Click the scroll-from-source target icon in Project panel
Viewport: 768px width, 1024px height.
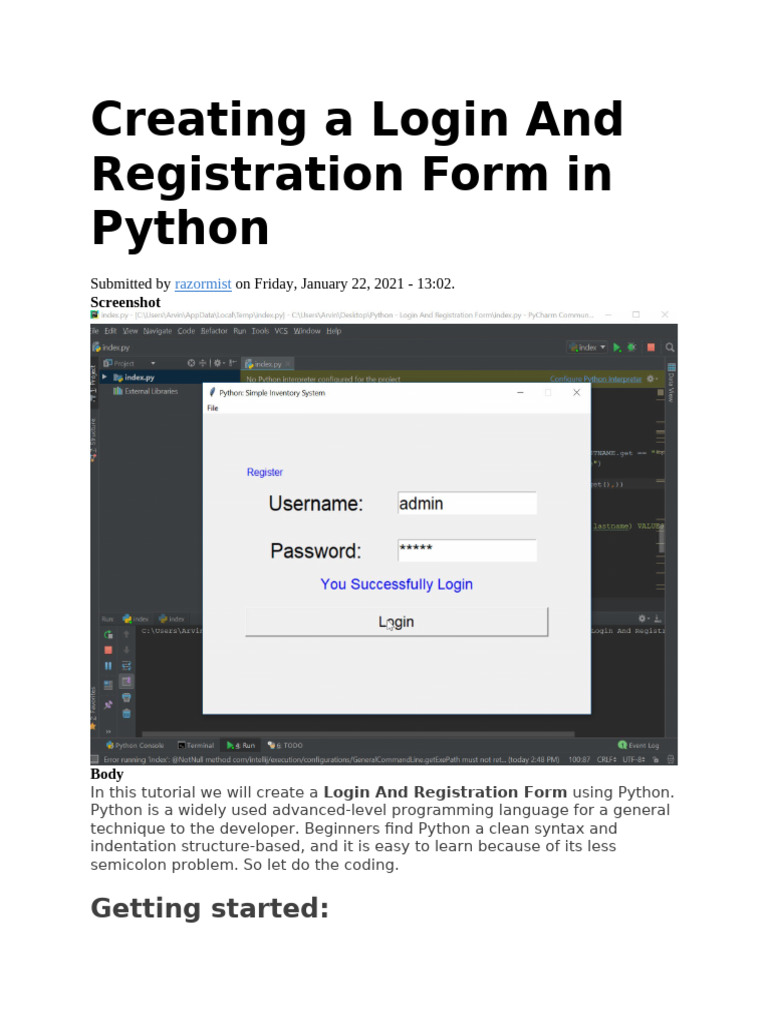(x=191, y=363)
